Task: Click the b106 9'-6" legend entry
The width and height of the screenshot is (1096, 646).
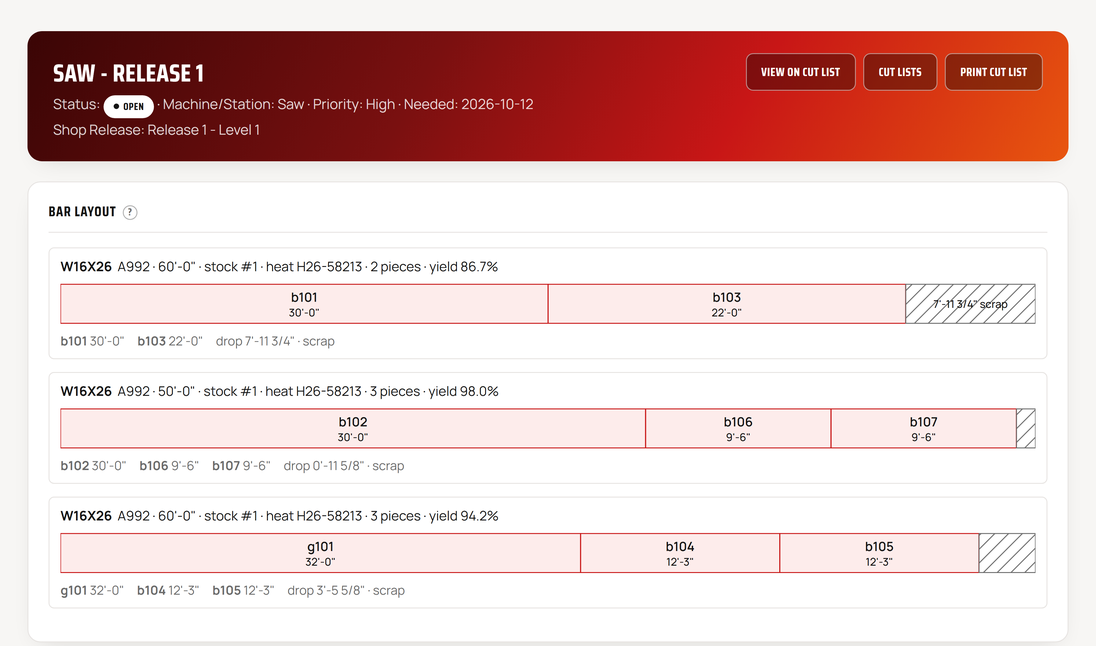Action: 169,466
